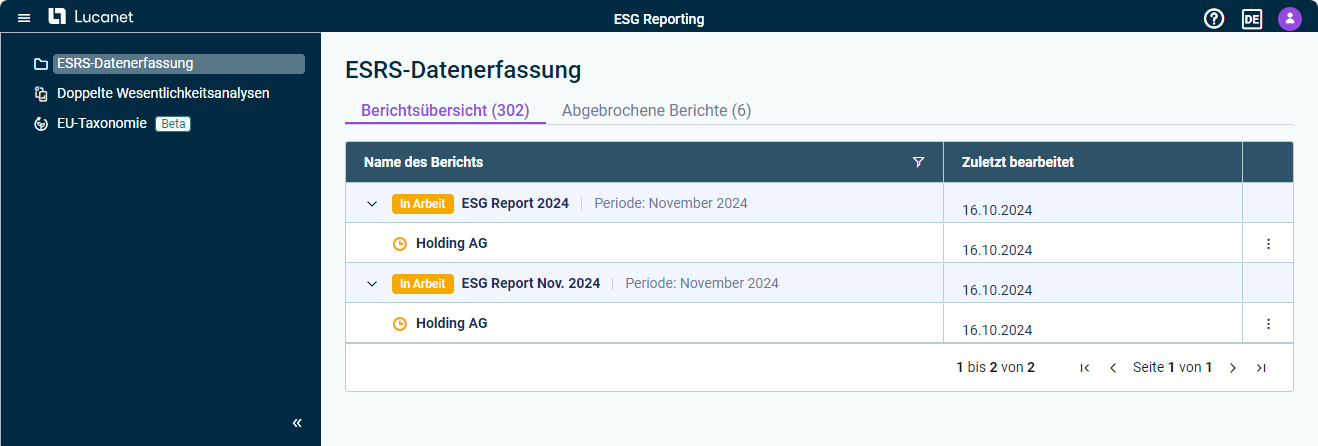Screen dimensions: 1318x446
Task: Click the Lucanet logo
Action: coord(91,17)
